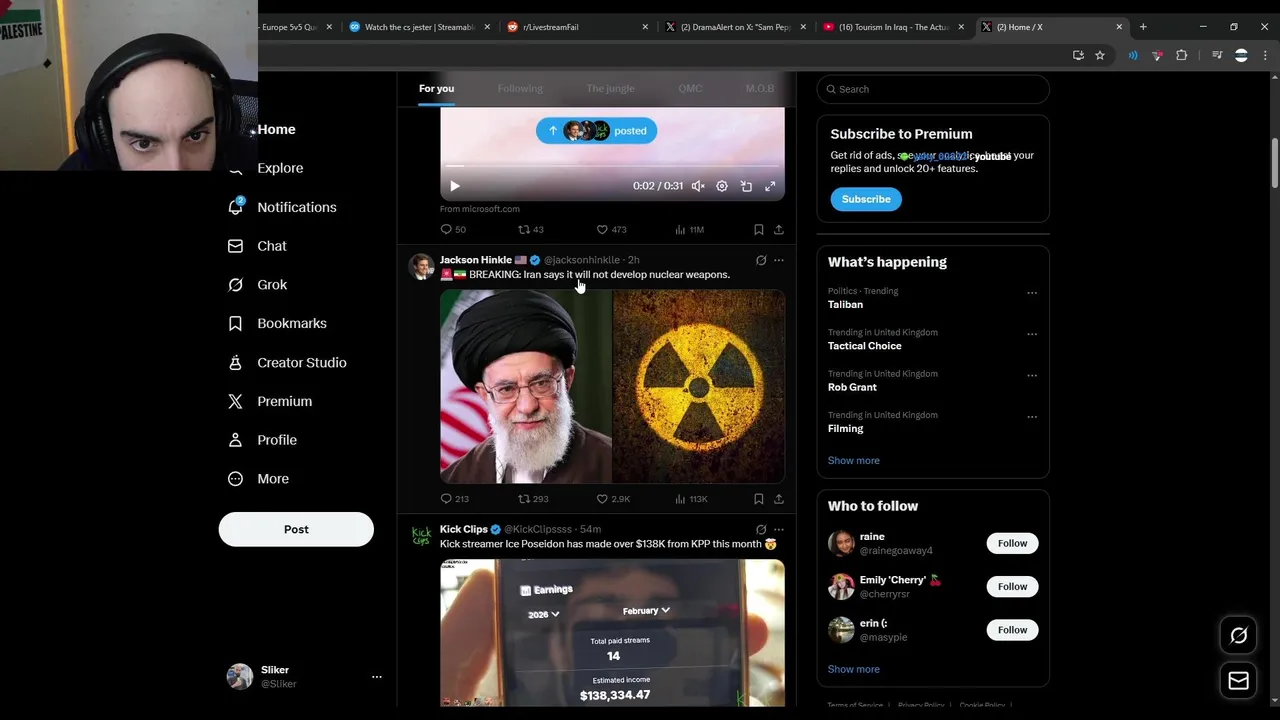Open the floating messages button

coord(1238,681)
